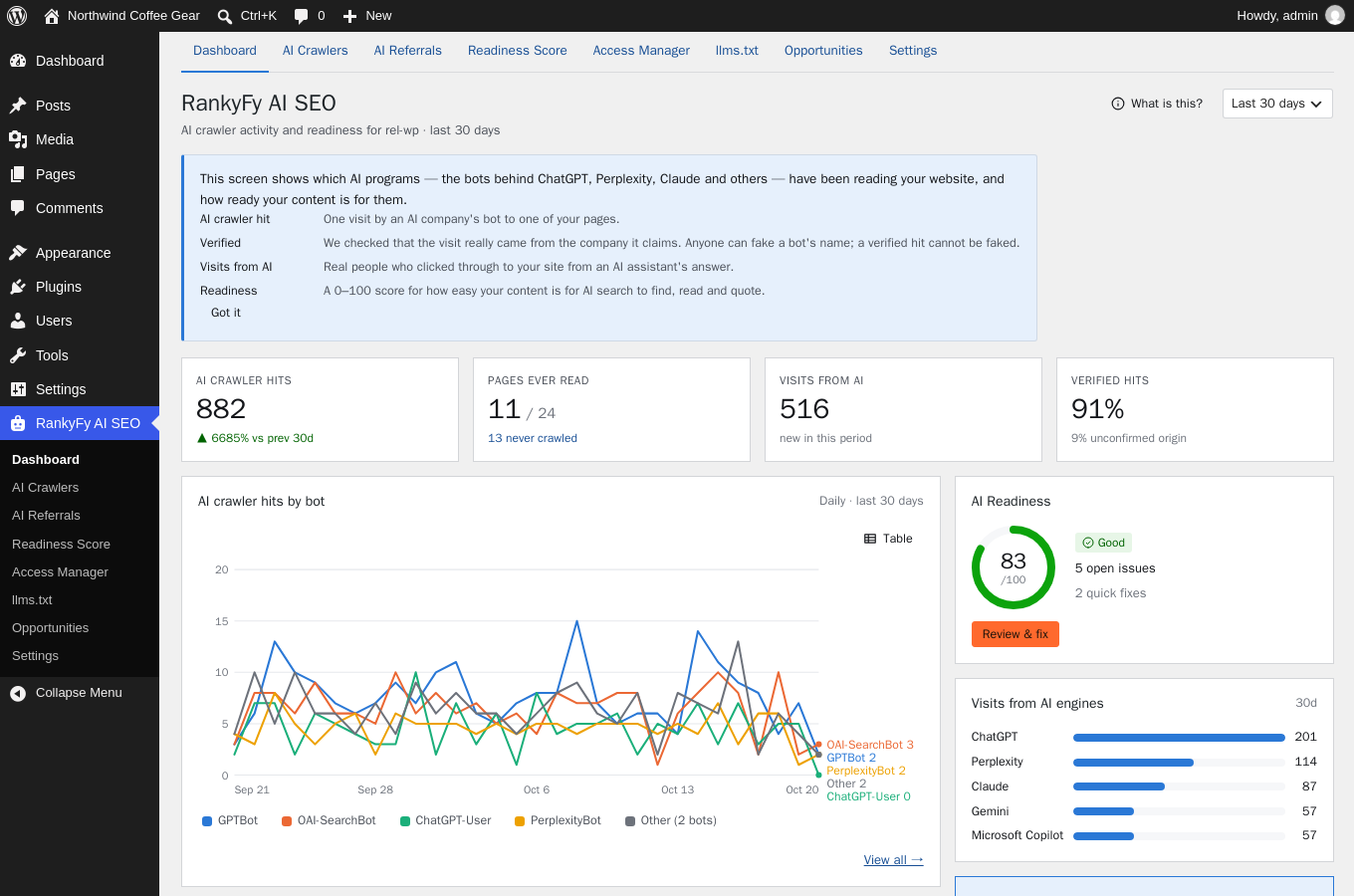
Task: Click the RankyFy AI SEO robot icon
Action: pyautogui.click(x=18, y=423)
